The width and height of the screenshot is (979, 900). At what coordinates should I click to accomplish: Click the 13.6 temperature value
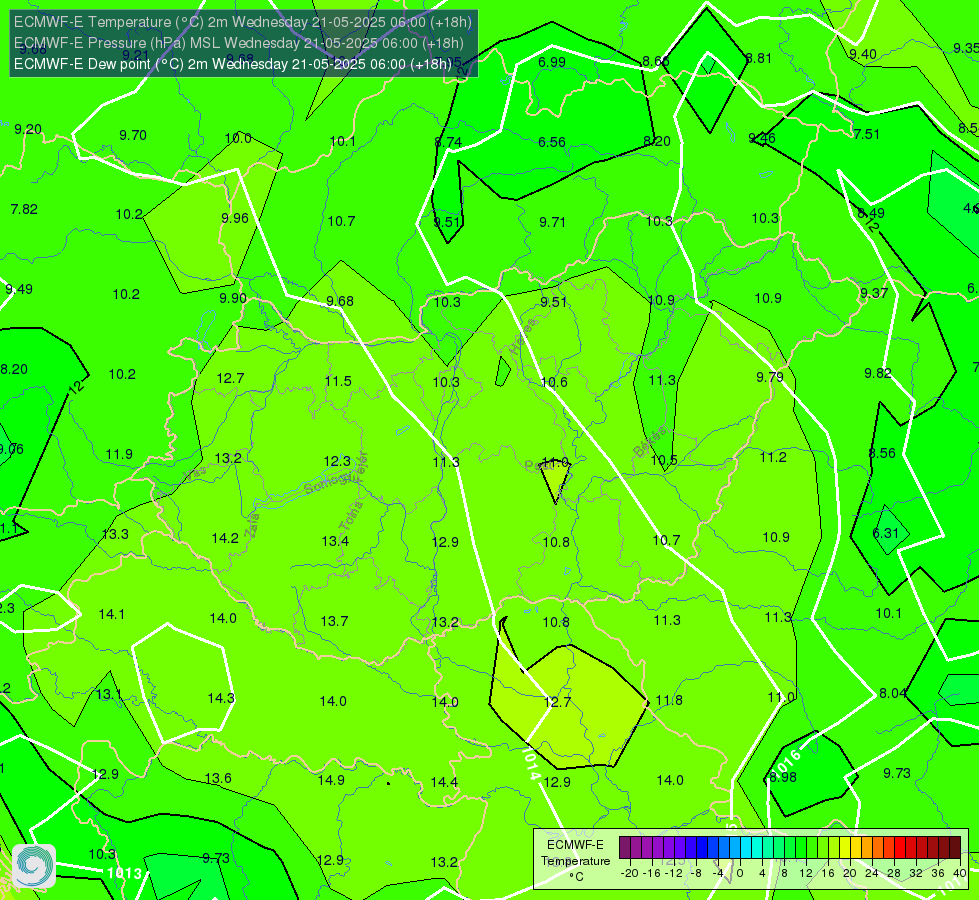tap(218, 778)
